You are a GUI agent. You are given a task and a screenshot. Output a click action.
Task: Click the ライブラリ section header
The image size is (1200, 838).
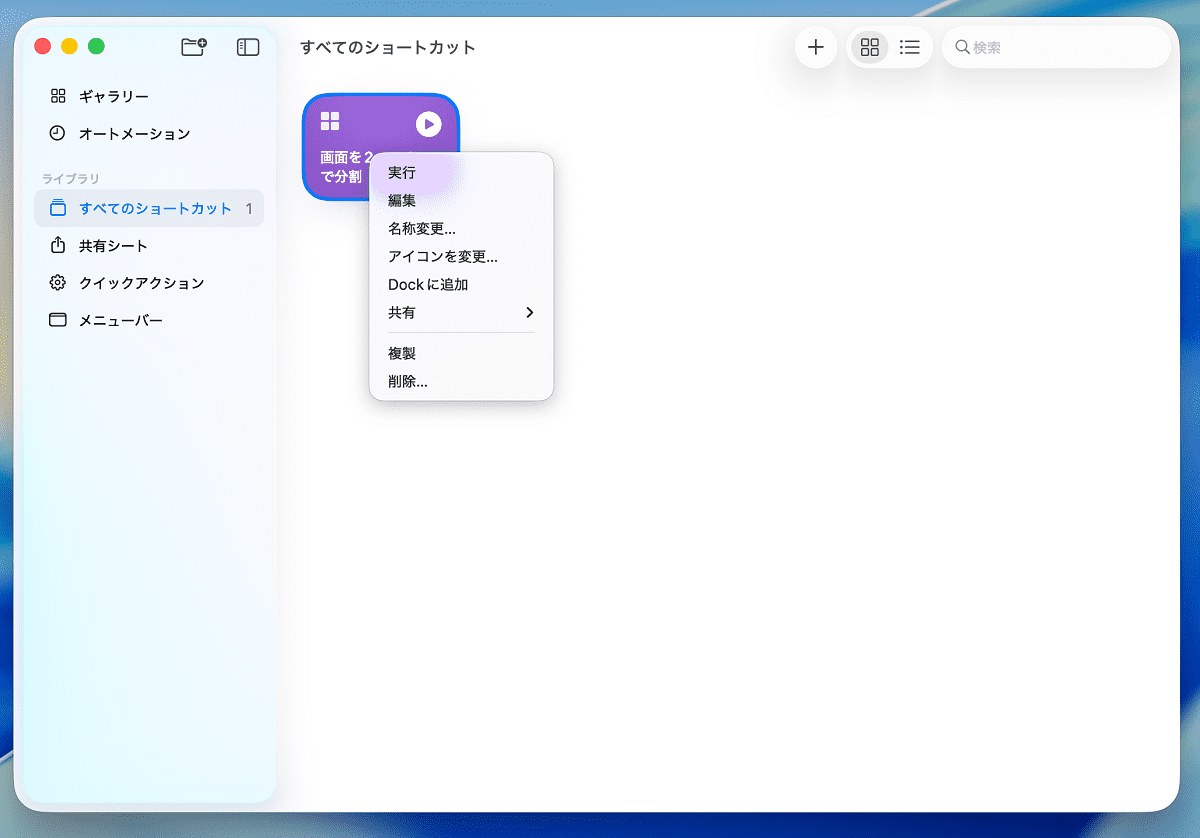click(x=71, y=178)
